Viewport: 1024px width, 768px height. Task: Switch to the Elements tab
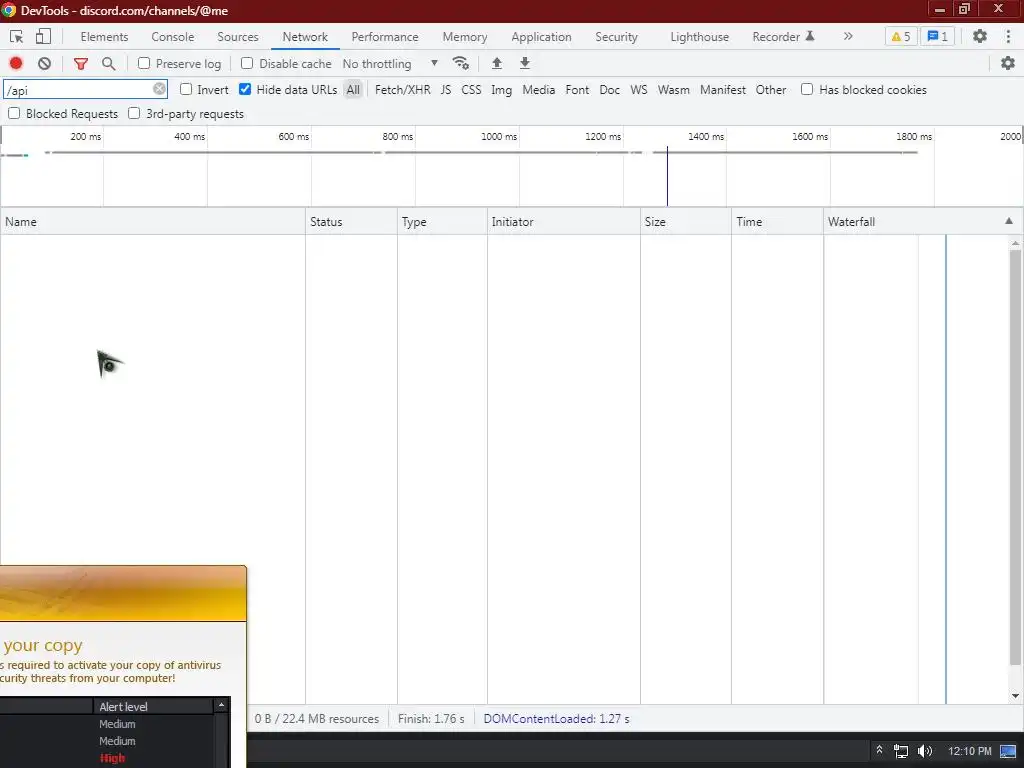coord(104,37)
